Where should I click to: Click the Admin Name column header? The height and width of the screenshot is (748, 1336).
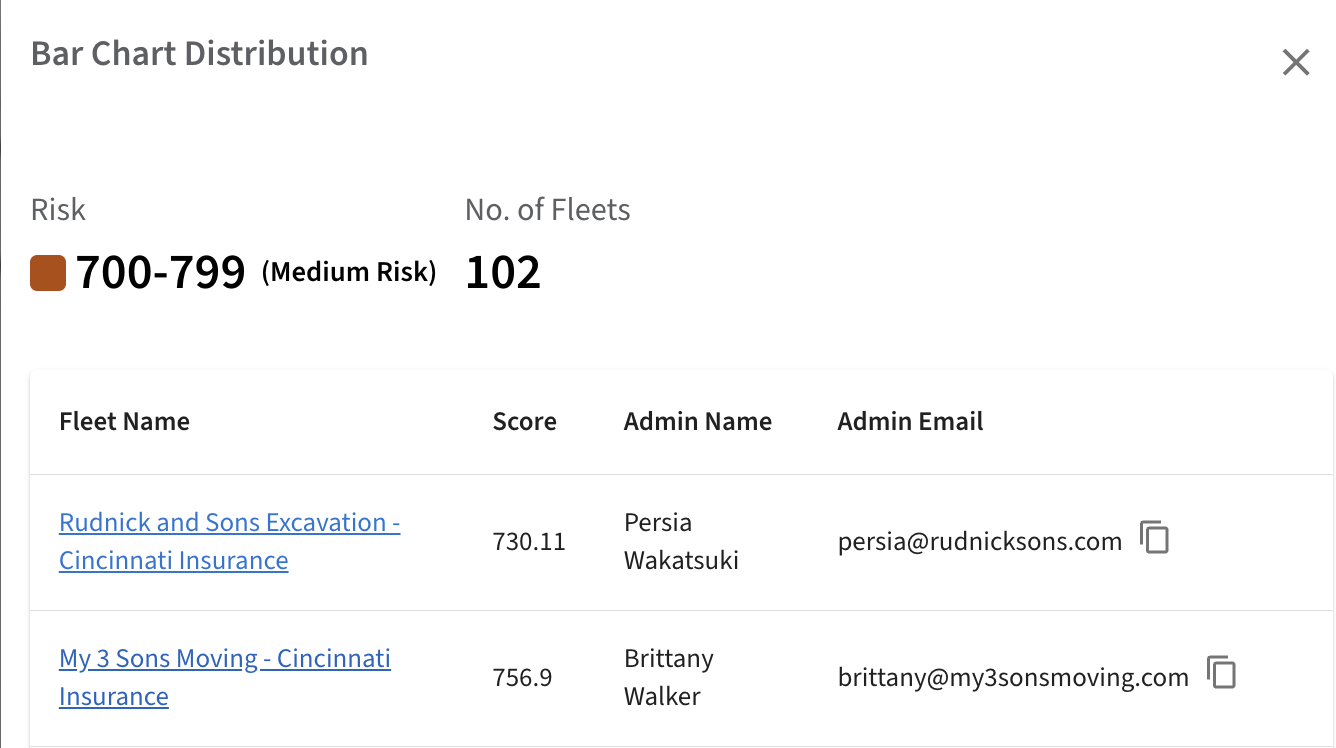[697, 422]
